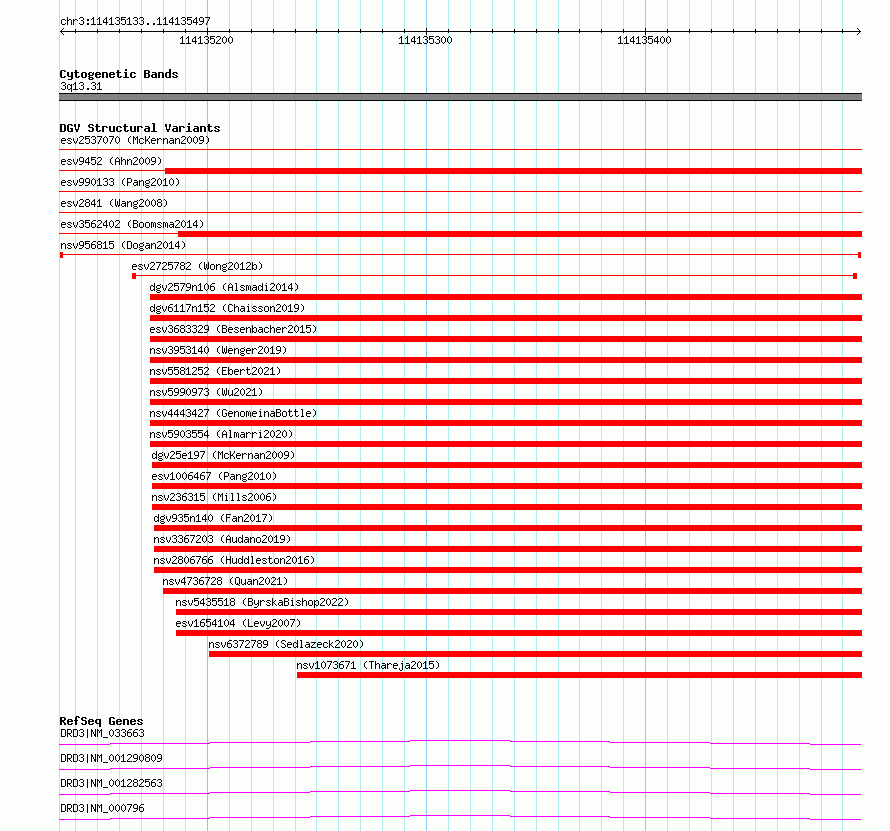
Task: Select nsv956815 (Dogan2014) variant label
Action: click(123, 245)
